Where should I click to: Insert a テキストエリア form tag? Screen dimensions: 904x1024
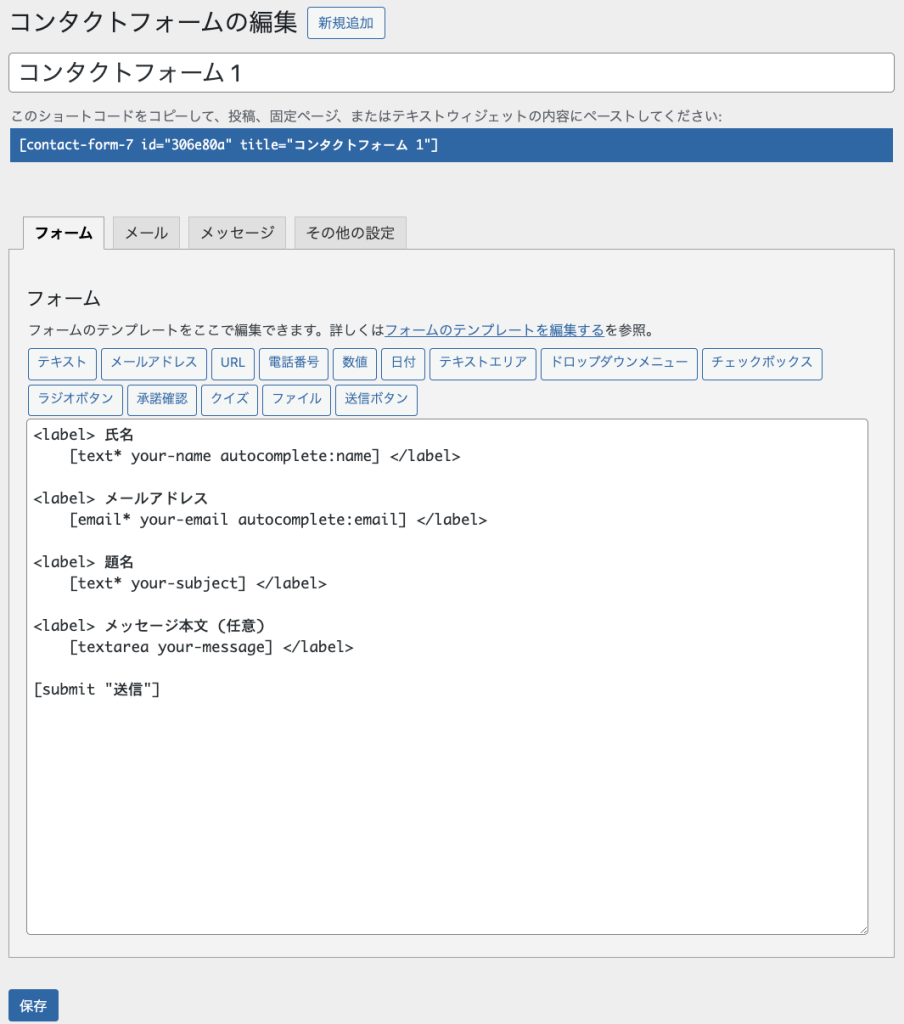point(485,364)
